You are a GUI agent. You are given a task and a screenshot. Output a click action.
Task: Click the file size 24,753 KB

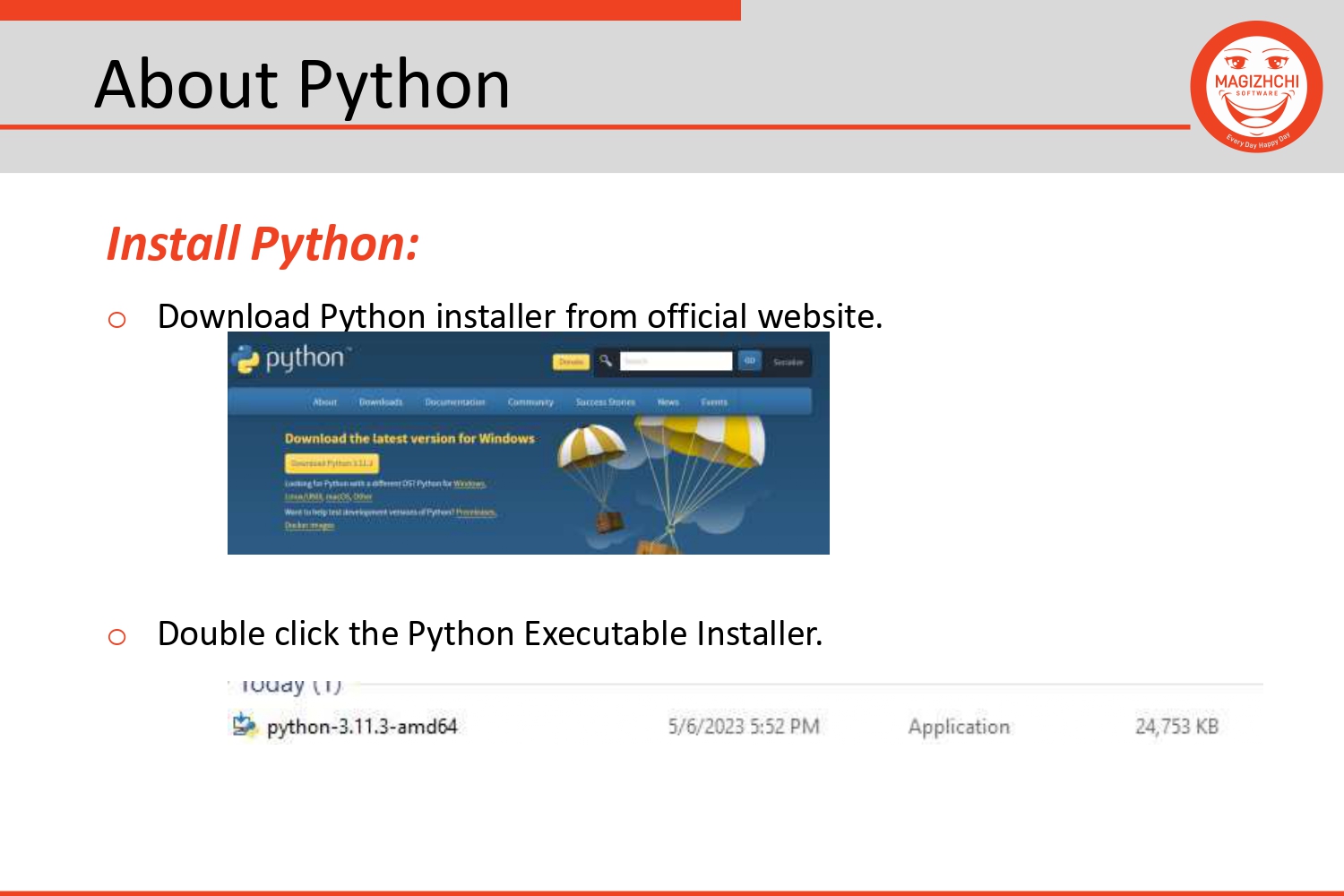click(x=1176, y=727)
